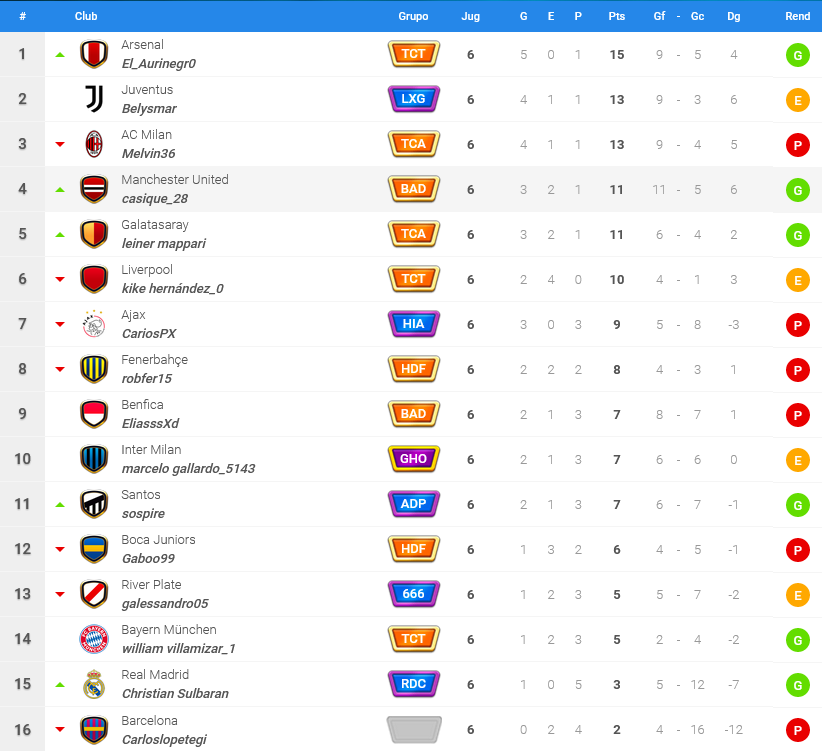Screen dimensions: 822x751
Task: Sort by the Pts column header
Action: (616, 16)
